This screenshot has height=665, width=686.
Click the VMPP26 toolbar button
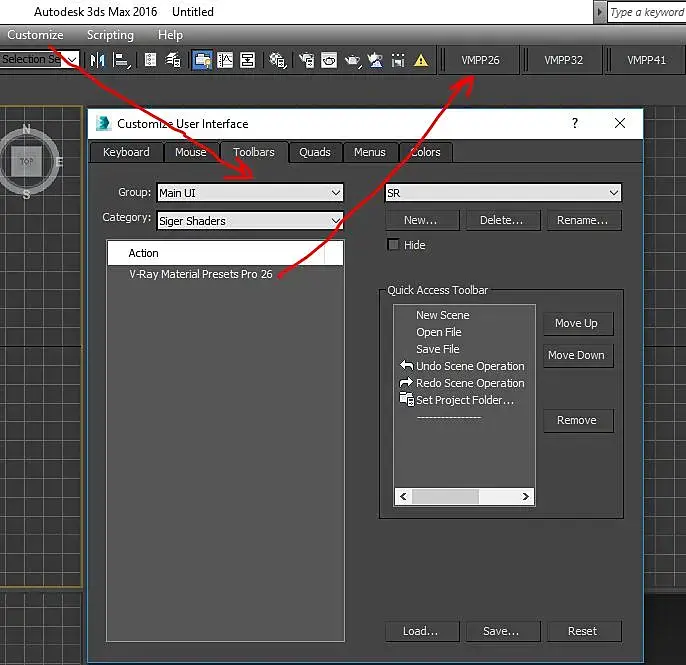click(x=480, y=60)
